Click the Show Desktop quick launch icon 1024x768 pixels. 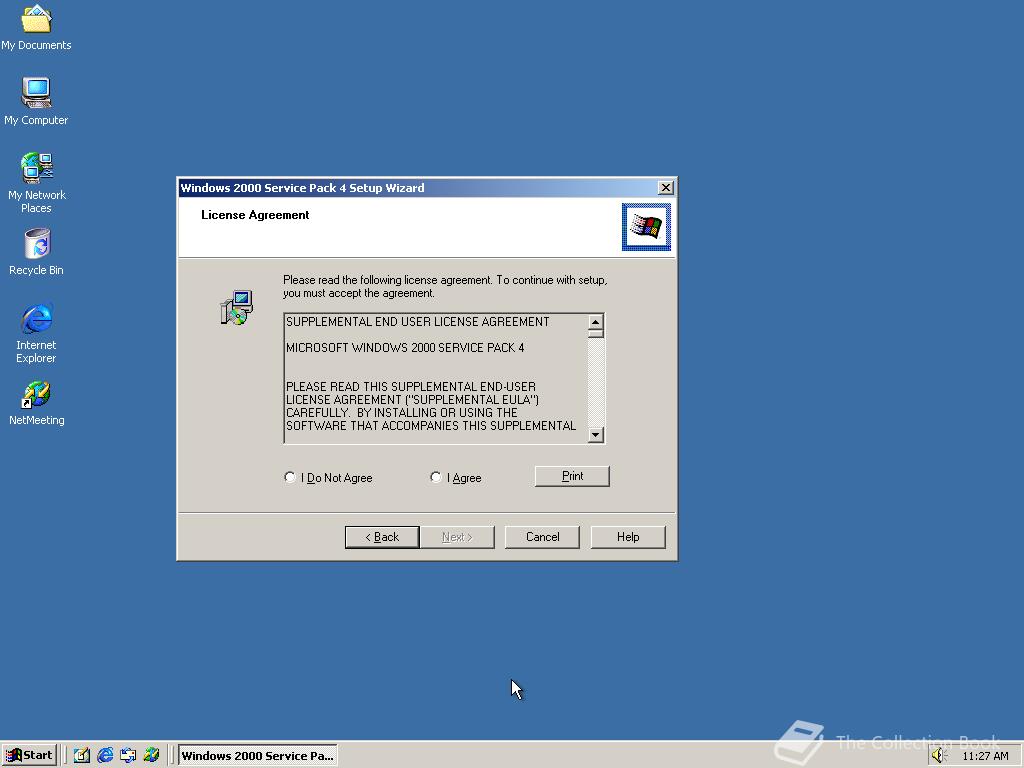(82, 755)
